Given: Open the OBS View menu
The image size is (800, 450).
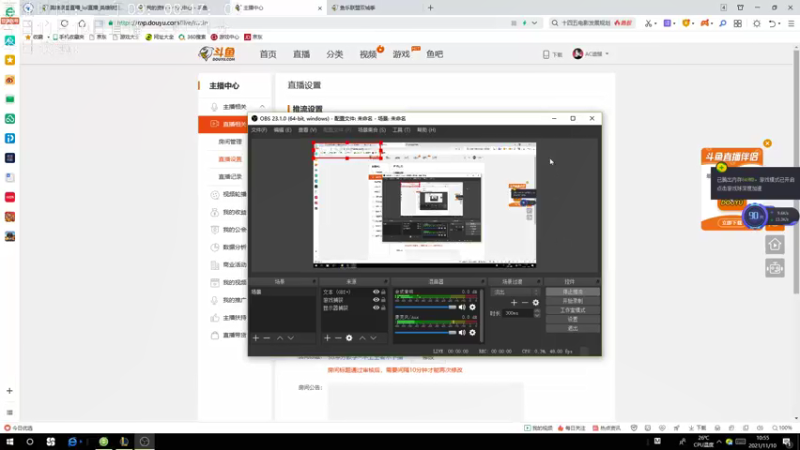Looking at the screenshot, I should 307,130.
